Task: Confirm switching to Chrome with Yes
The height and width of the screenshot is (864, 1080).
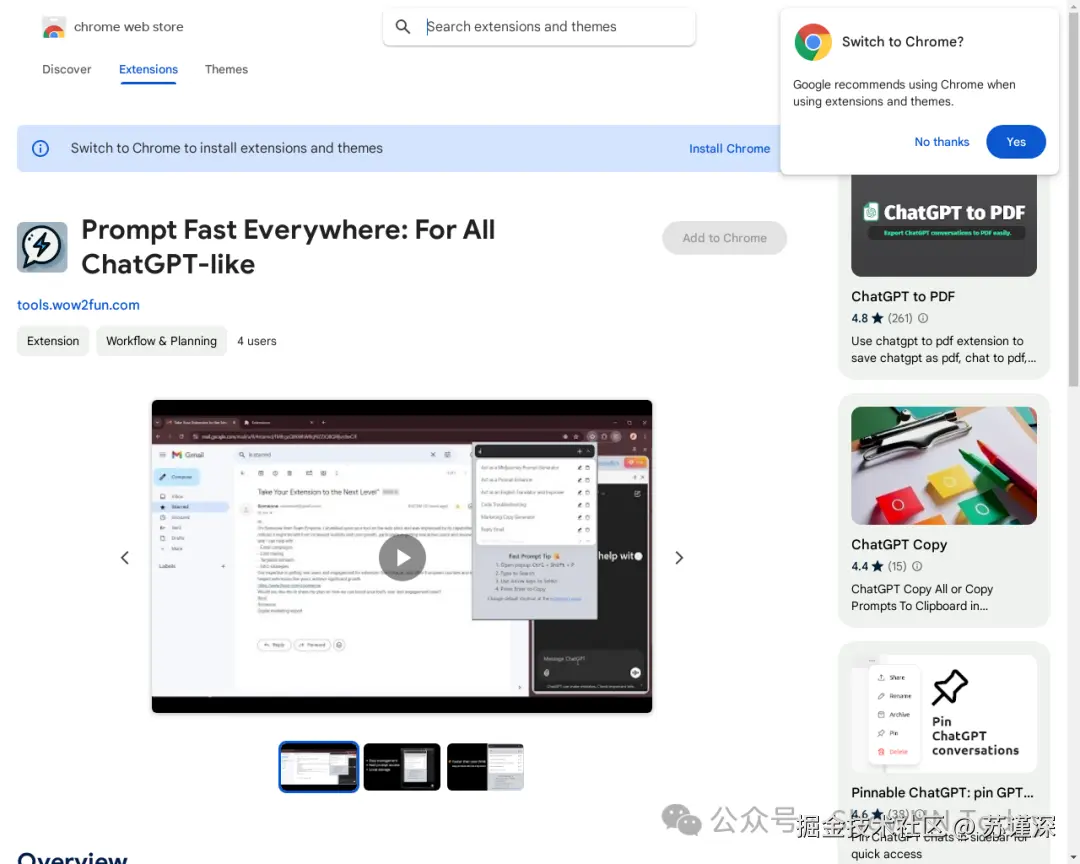Action: click(x=1016, y=142)
